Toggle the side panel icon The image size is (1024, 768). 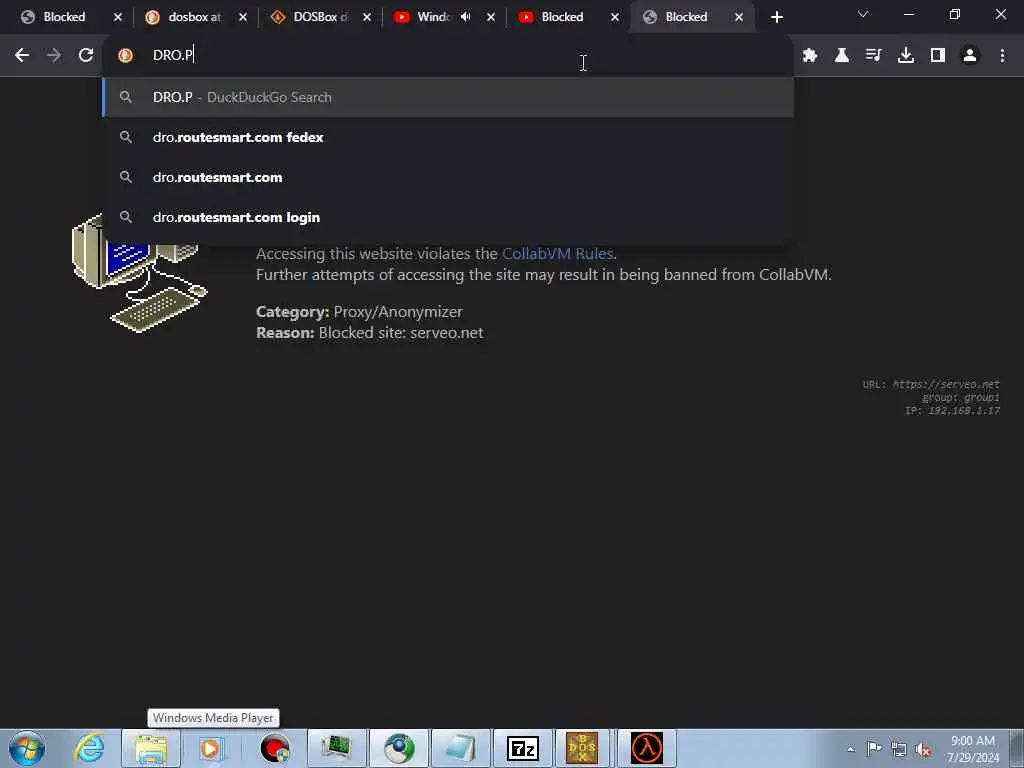pos(938,56)
